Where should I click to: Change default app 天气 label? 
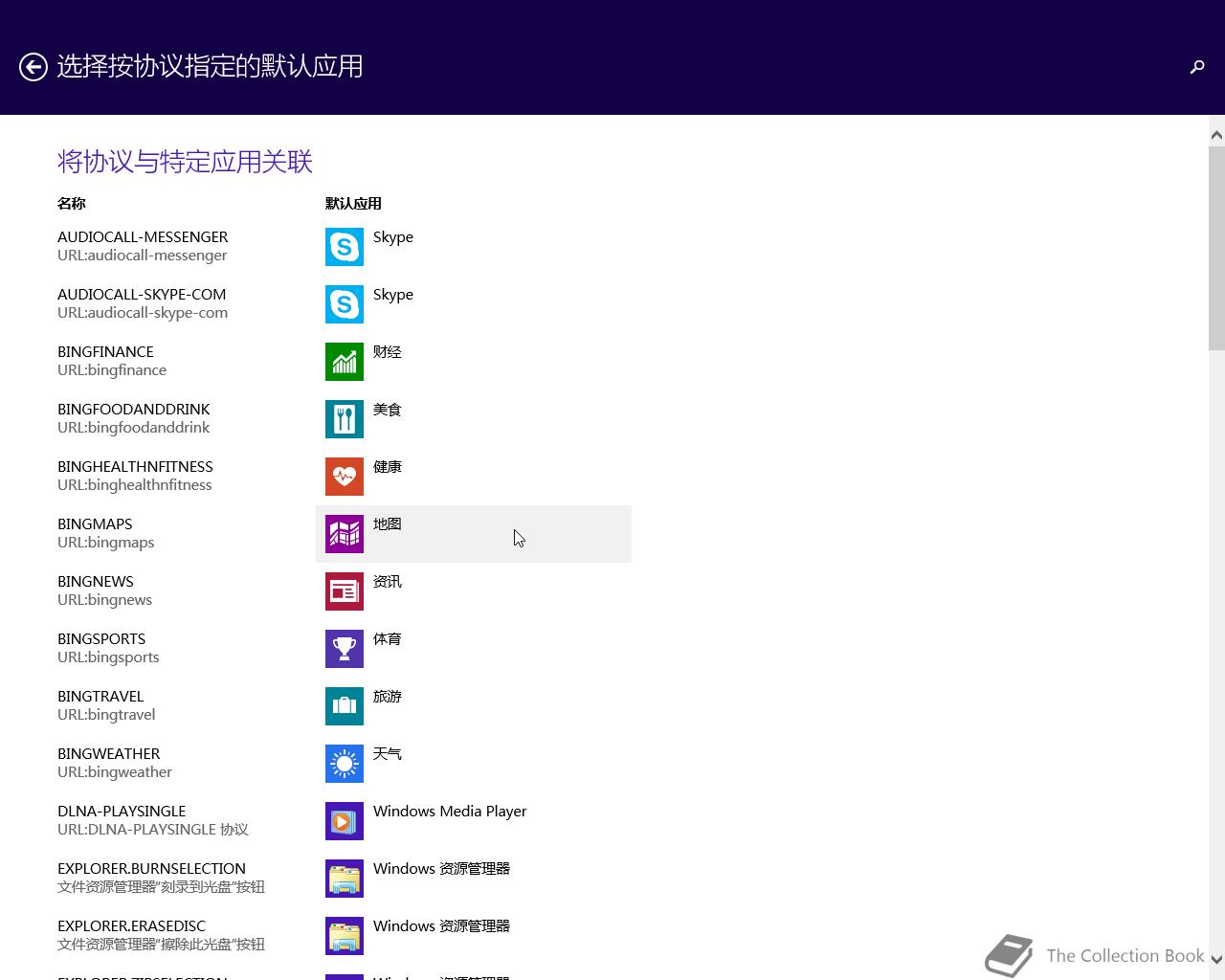[x=388, y=754]
